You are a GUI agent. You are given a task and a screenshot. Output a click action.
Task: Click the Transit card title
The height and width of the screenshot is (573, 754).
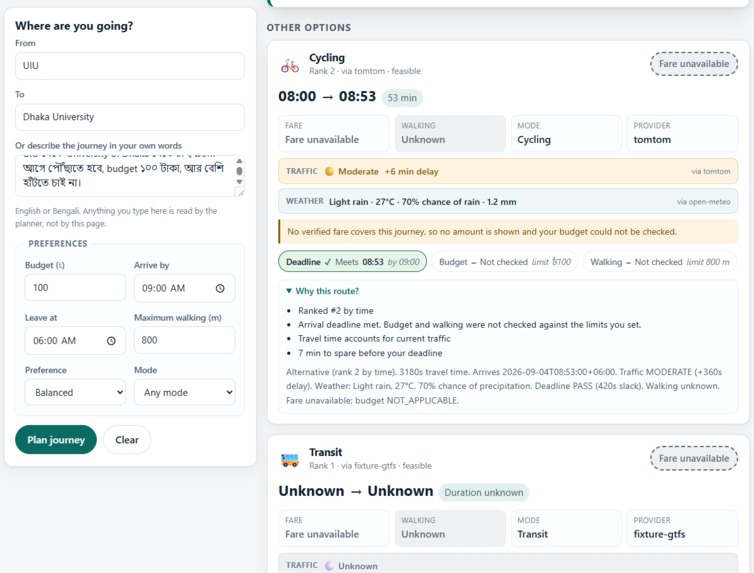[326, 452]
